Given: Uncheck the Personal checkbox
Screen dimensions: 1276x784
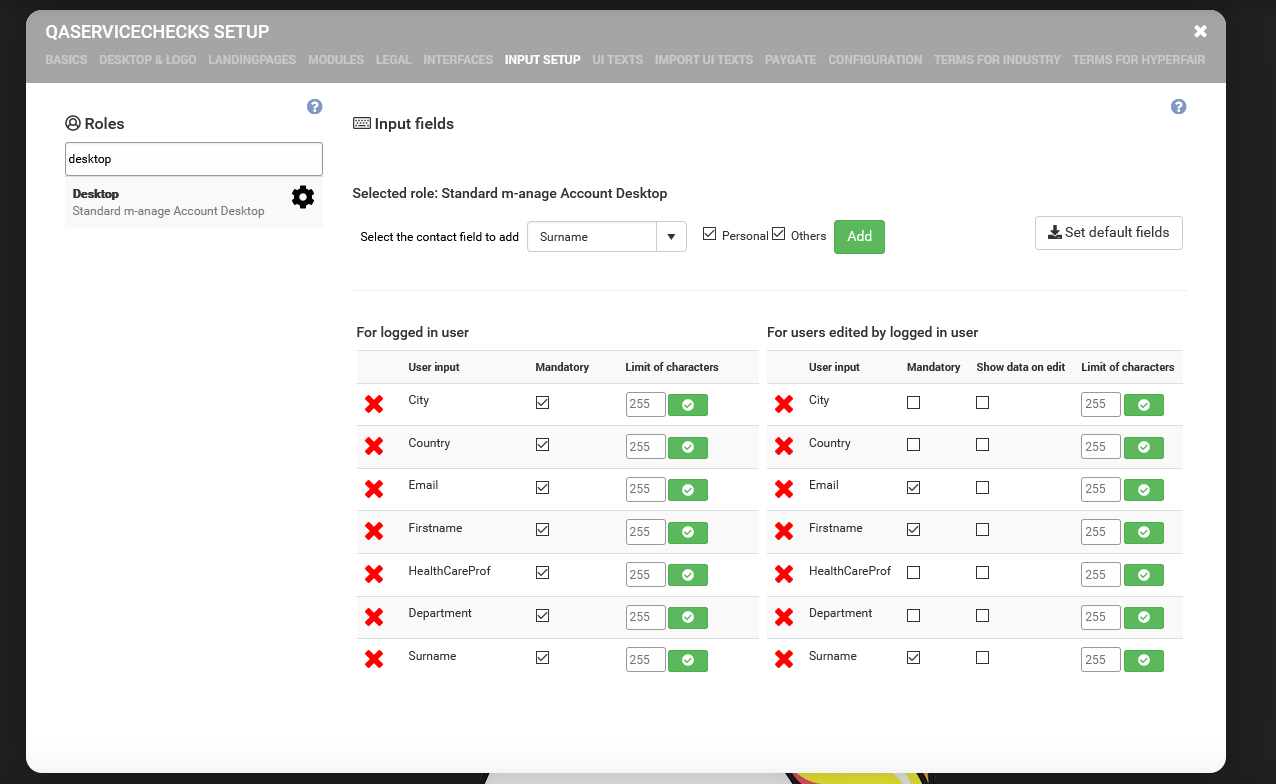Looking at the screenshot, I should point(710,234).
